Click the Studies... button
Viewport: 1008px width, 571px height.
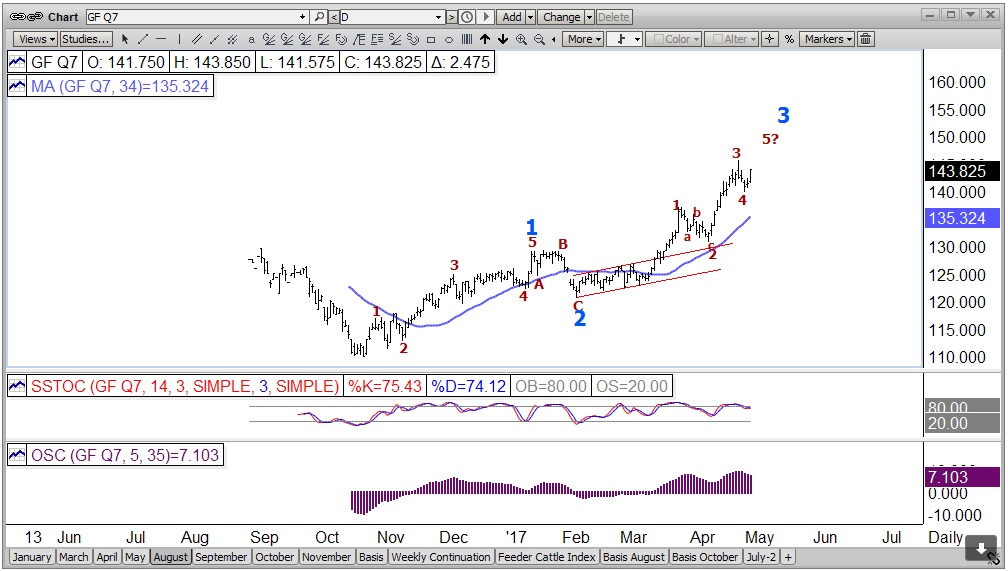click(85, 39)
